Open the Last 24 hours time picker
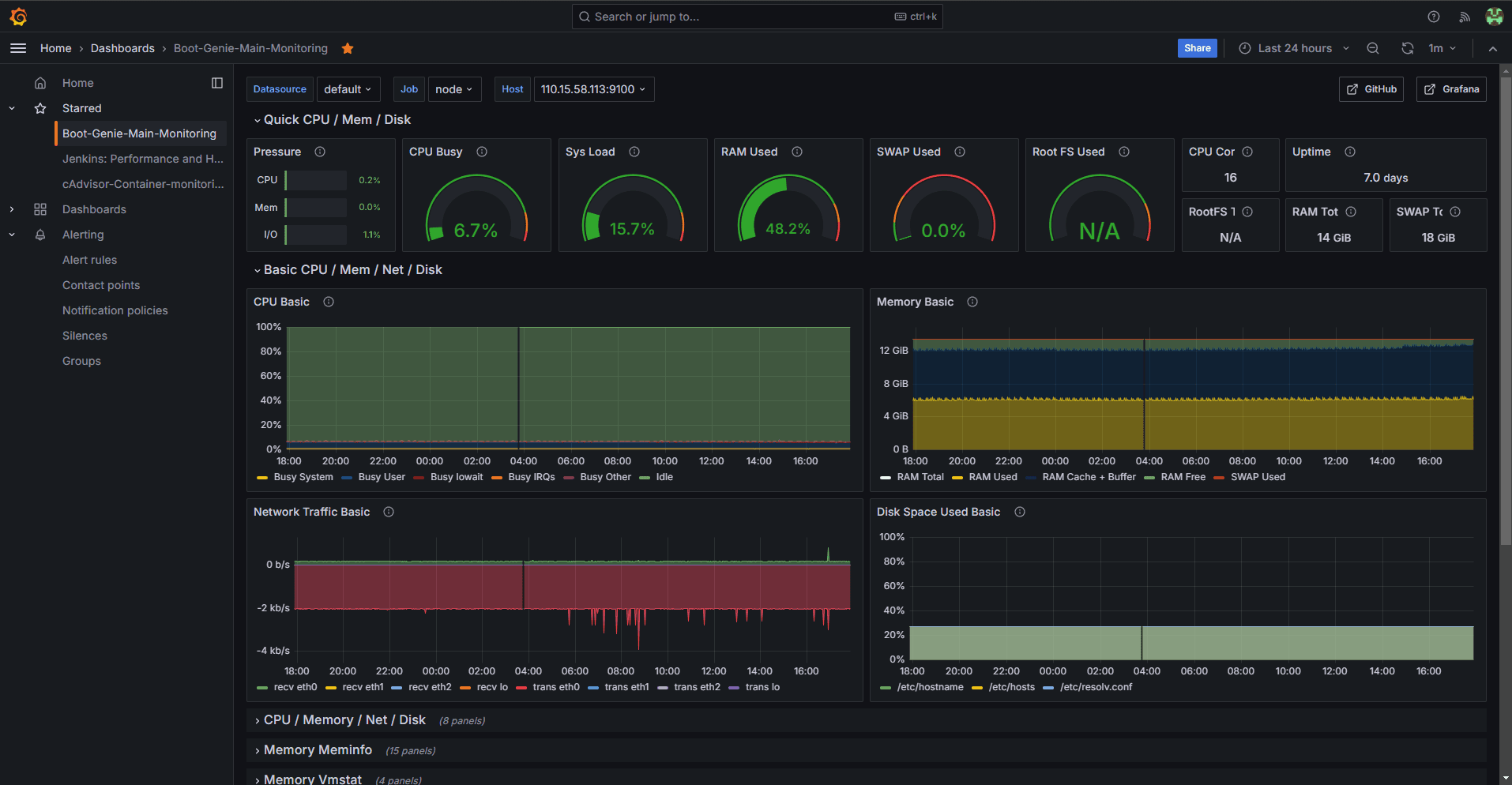Screen dimensions: 1512x785 coord(1294,48)
